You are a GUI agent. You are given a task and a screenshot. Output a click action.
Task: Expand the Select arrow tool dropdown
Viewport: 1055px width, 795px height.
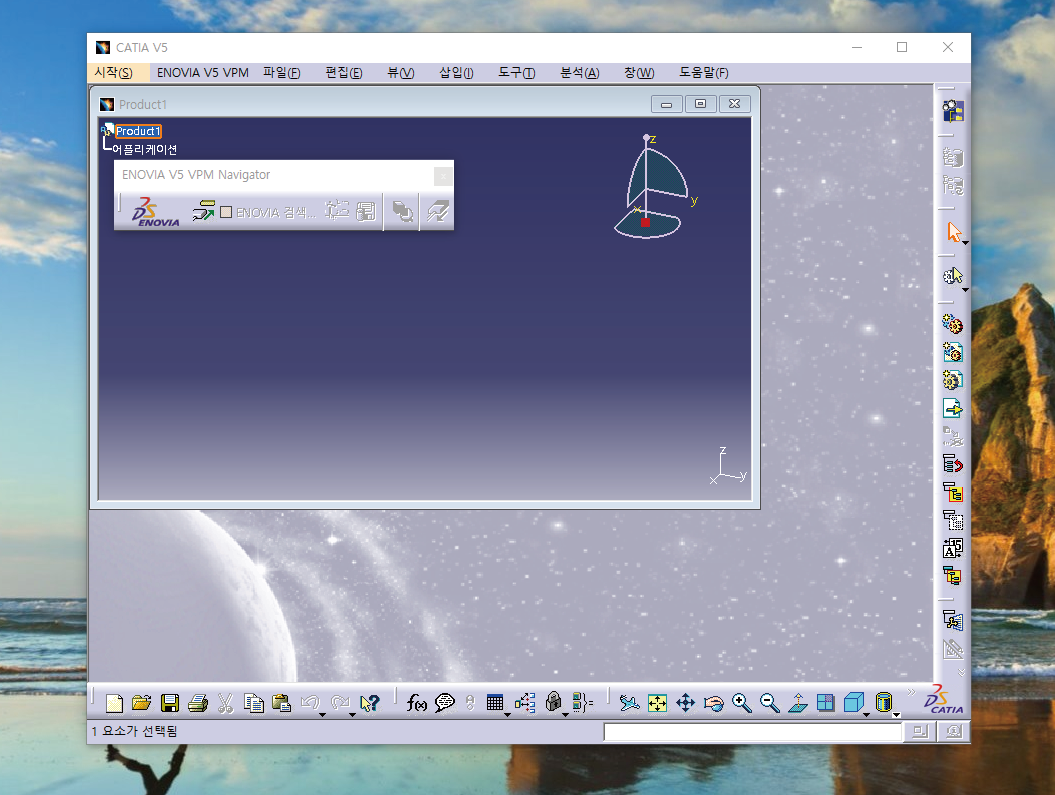[x=966, y=243]
